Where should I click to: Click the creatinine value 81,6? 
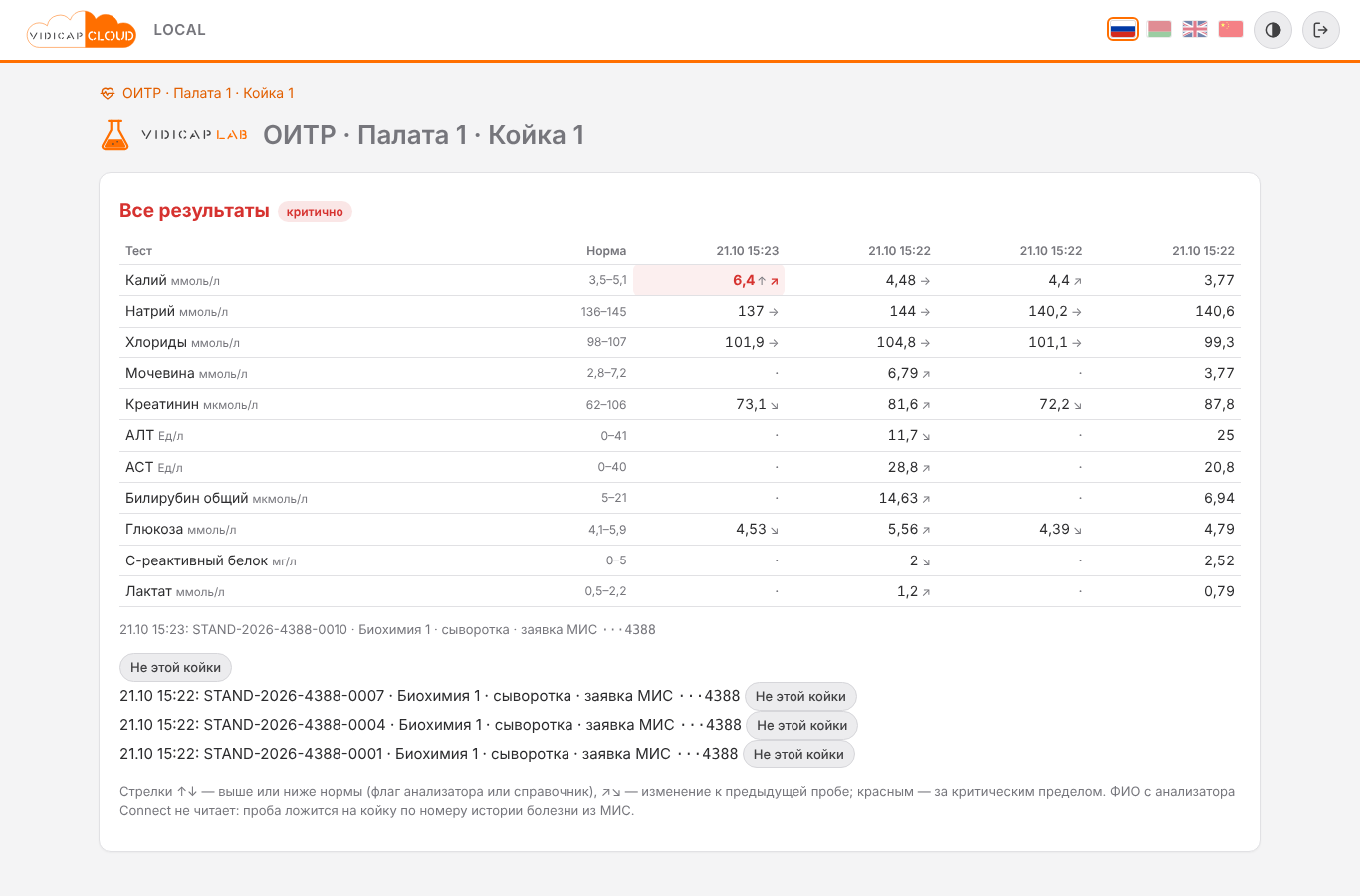(903, 404)
